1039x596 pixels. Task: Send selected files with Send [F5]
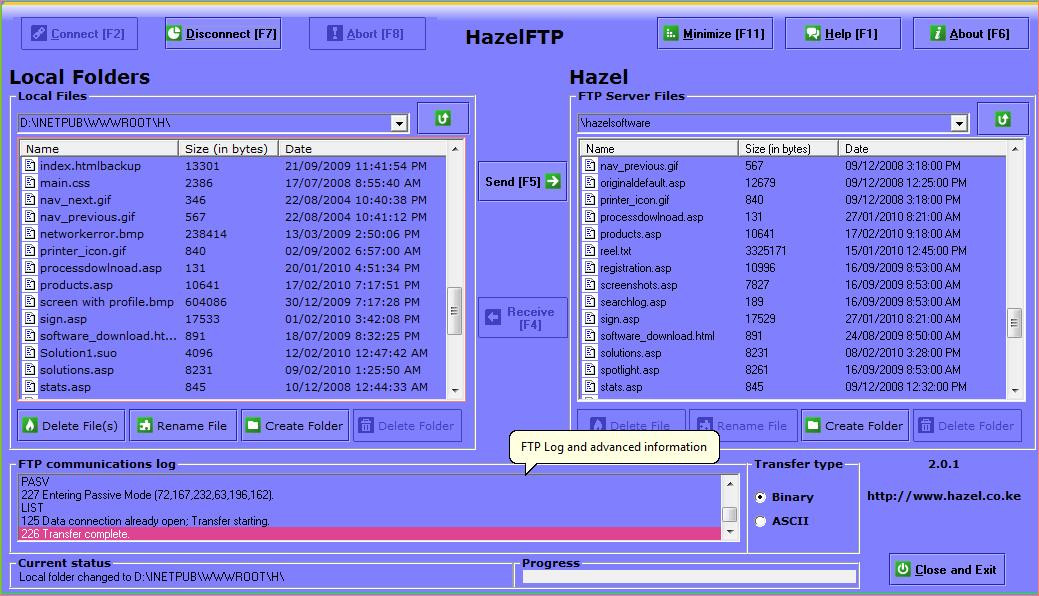[x=523, y=181]
